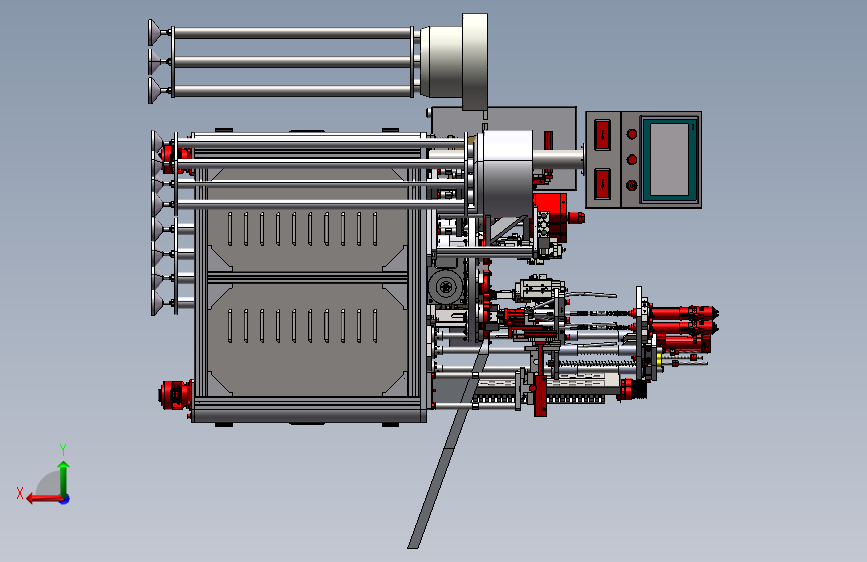This screenshot has height=562, width=867.
Task: Select the bottom emergency stop knob on control panel
Action: point(631,185)
